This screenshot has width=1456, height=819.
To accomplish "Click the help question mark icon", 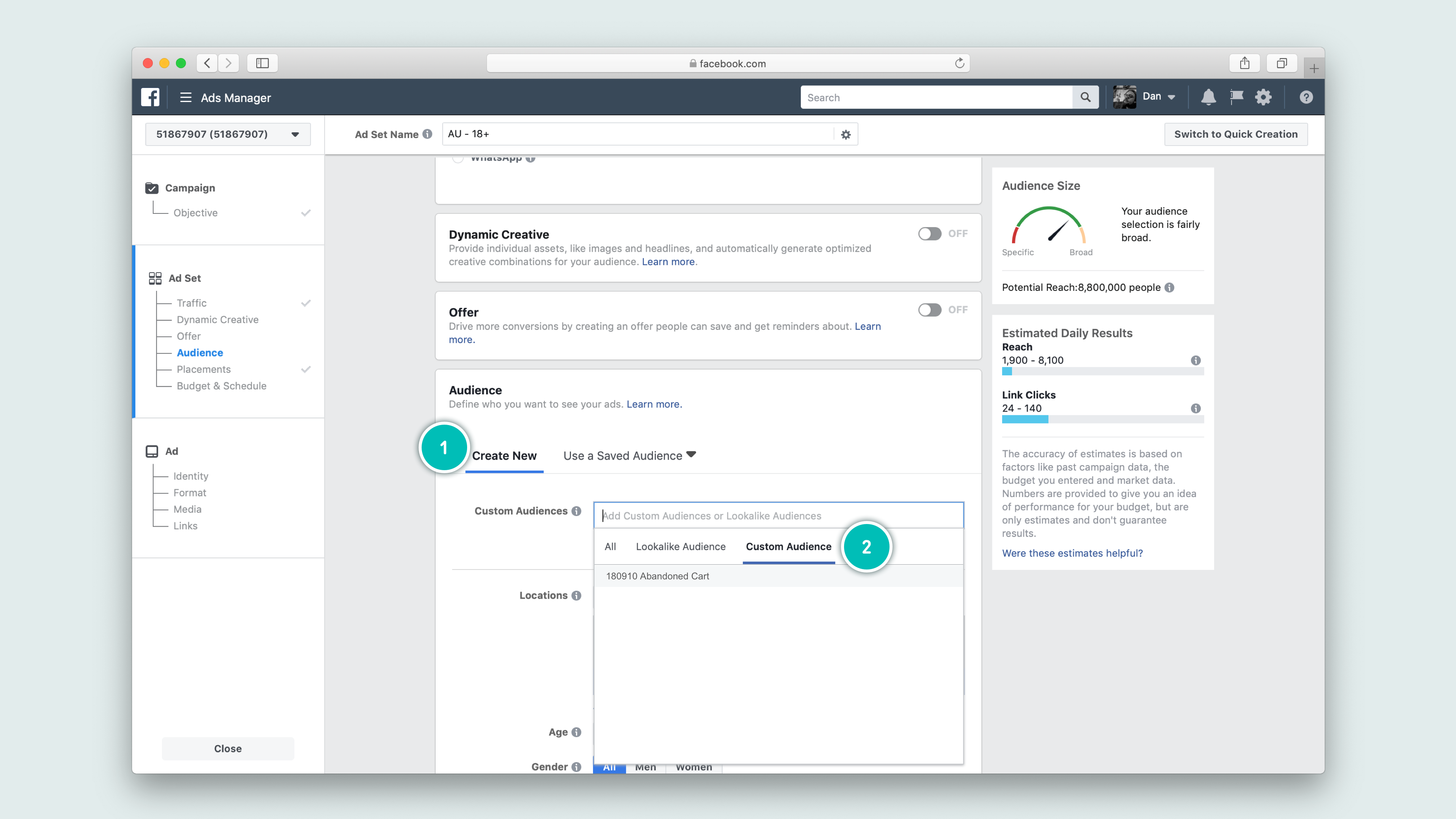I will tap(1305, 97).
